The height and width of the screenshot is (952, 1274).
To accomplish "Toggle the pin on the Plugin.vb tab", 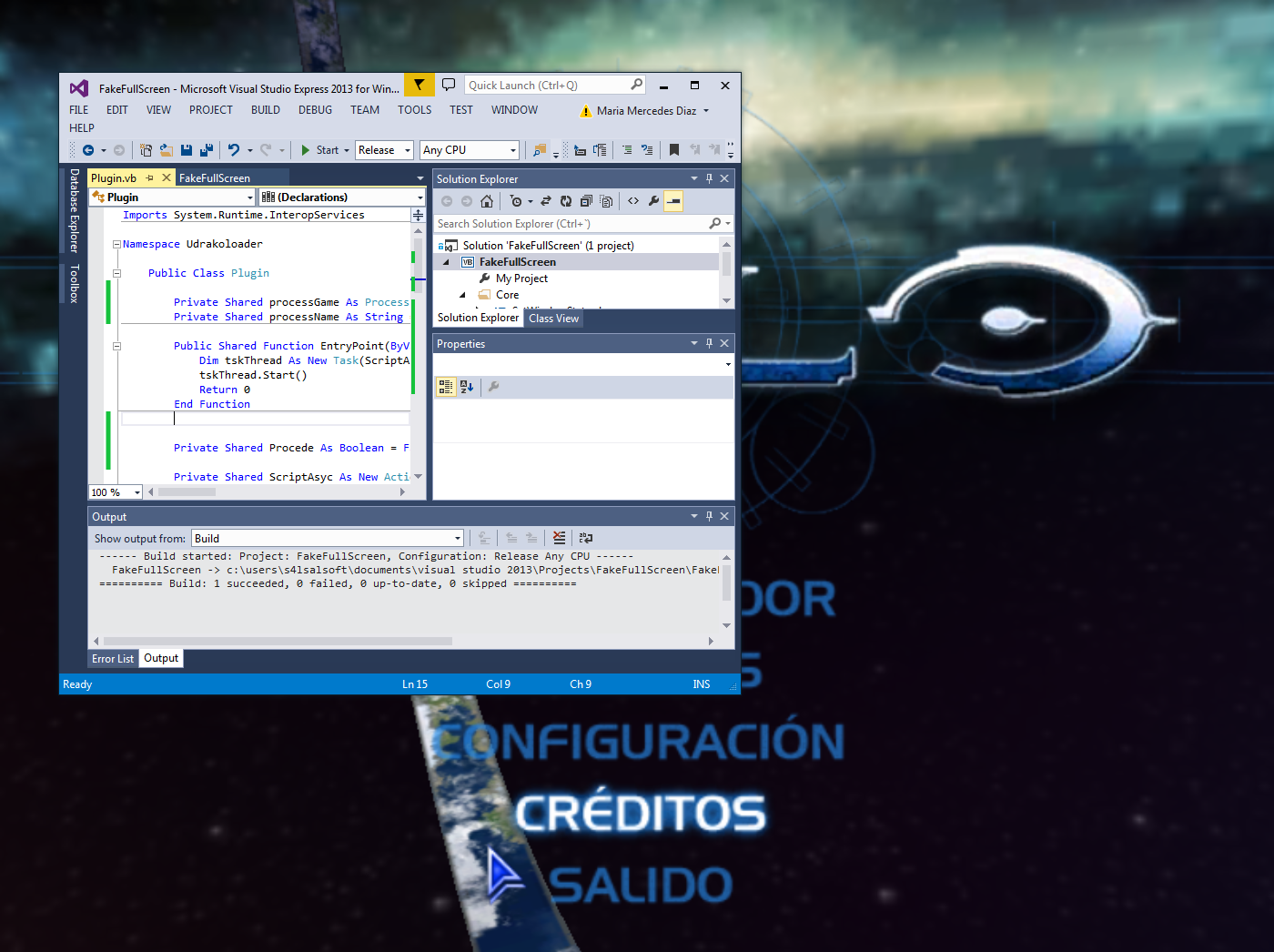I will click(x=150, y=177).
